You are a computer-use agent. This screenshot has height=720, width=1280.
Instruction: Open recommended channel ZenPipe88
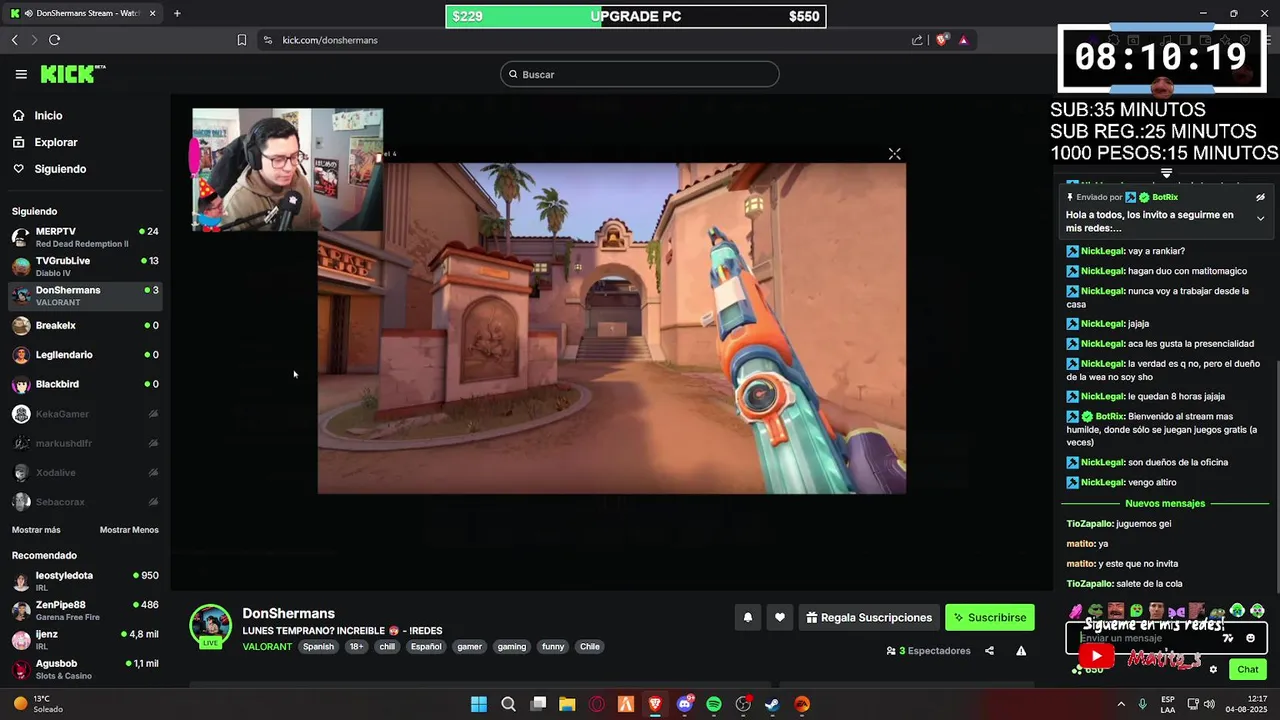click(85, 610)
